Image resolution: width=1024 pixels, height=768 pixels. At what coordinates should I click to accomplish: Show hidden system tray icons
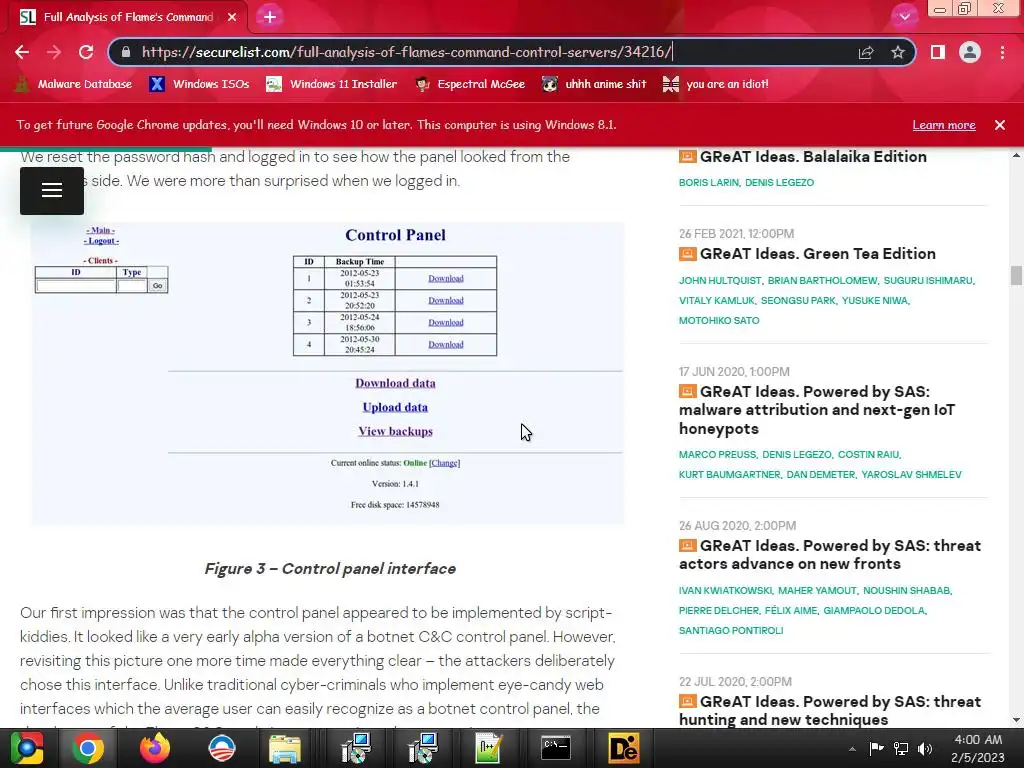click(852, 749)
